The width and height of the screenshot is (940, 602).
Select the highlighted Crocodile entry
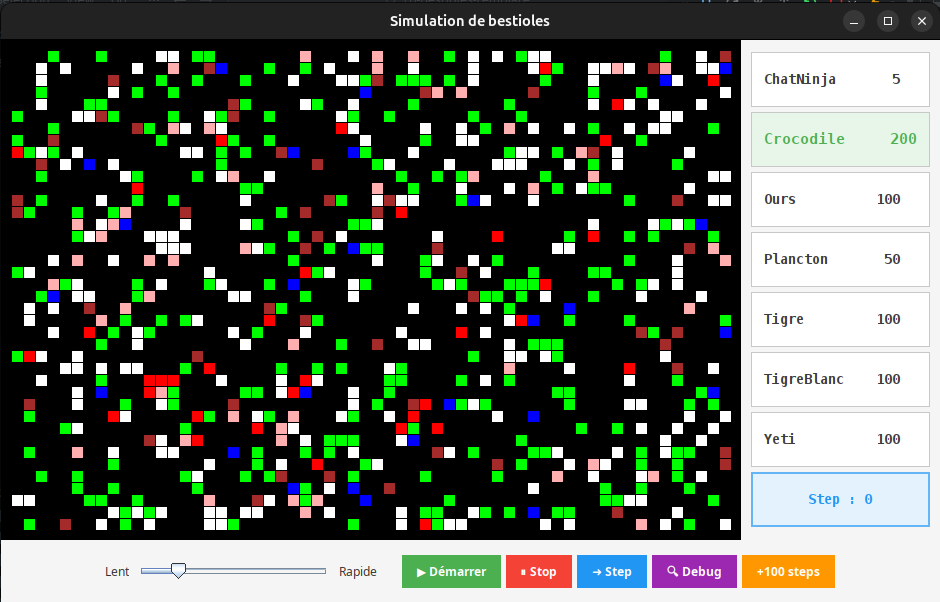click(840, 140)
